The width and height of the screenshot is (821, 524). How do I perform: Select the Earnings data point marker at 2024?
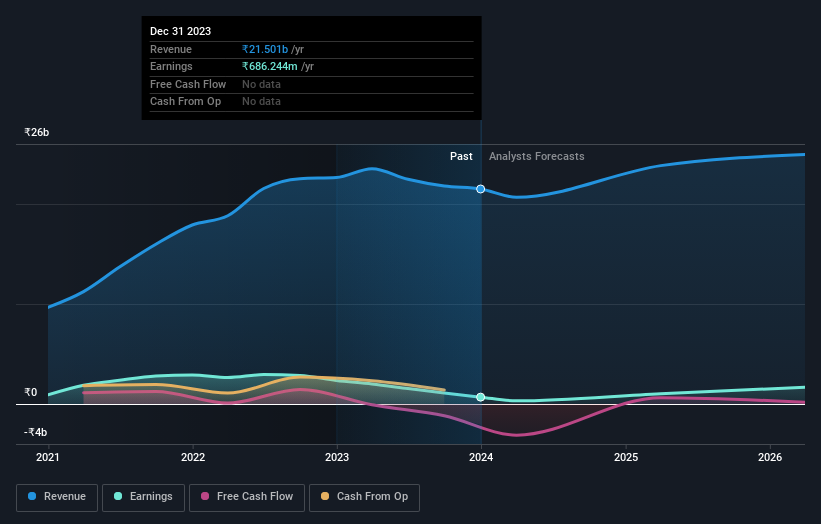tap(481, 397)
